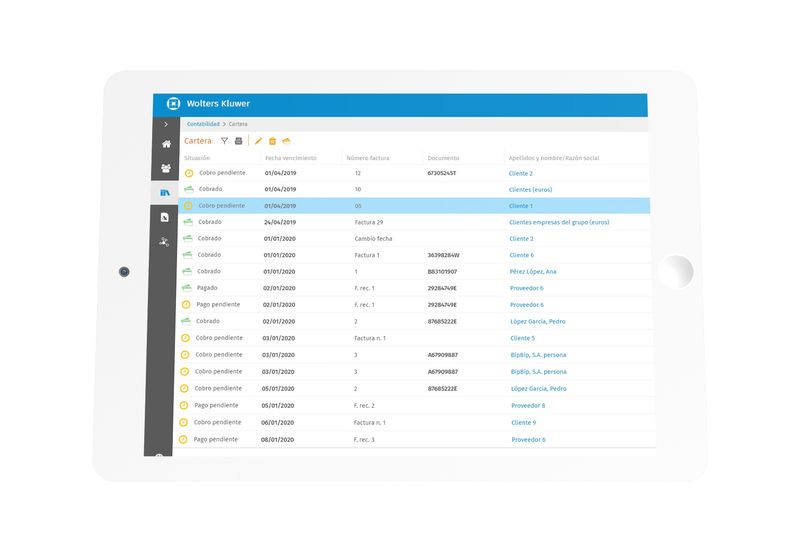Open the Cliente 6 link

522,255
